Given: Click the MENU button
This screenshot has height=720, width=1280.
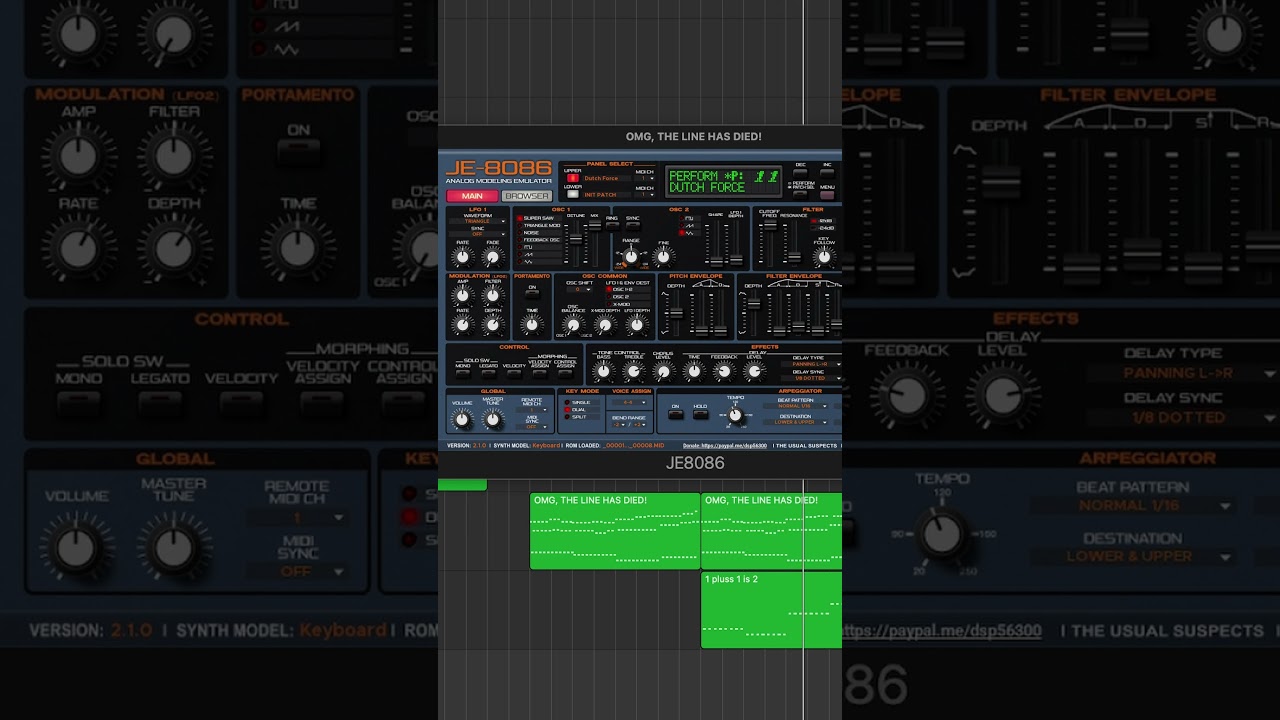Looking at the screenshot, I should (827, 194).
